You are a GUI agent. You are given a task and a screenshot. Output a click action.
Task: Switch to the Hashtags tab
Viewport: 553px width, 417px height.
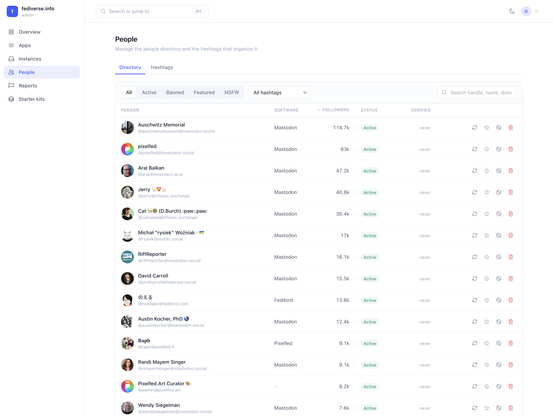pos(162,67)
